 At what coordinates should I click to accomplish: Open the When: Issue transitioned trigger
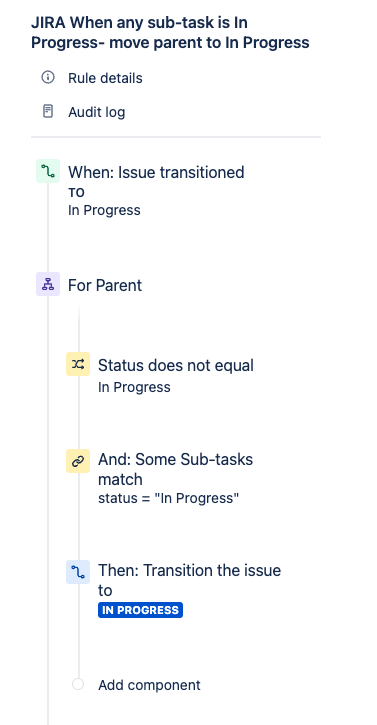click(156, 172)
